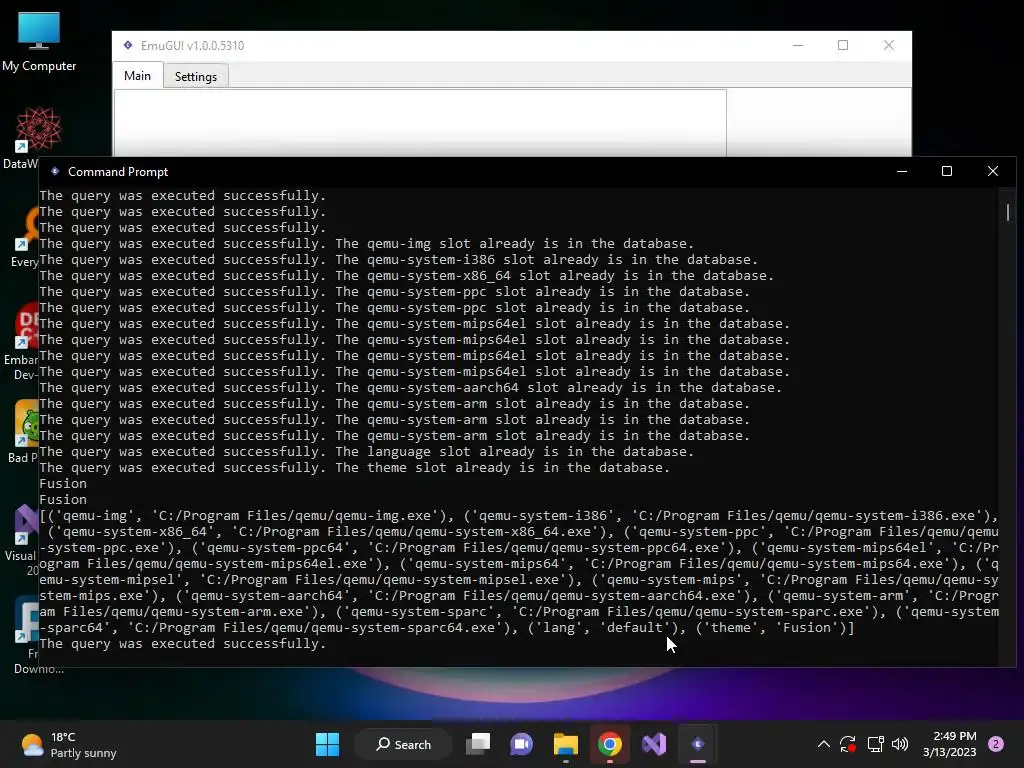
Task: Close the EmuGUI window
Action: tap(889, 45)
